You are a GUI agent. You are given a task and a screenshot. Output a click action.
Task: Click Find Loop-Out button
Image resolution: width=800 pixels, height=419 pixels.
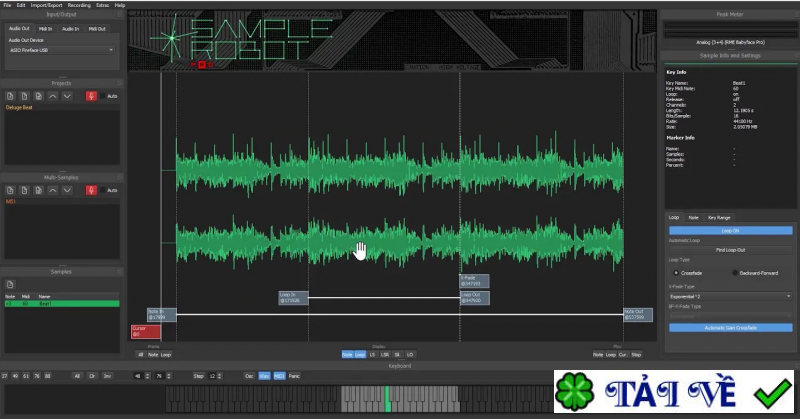click(731, 250)
